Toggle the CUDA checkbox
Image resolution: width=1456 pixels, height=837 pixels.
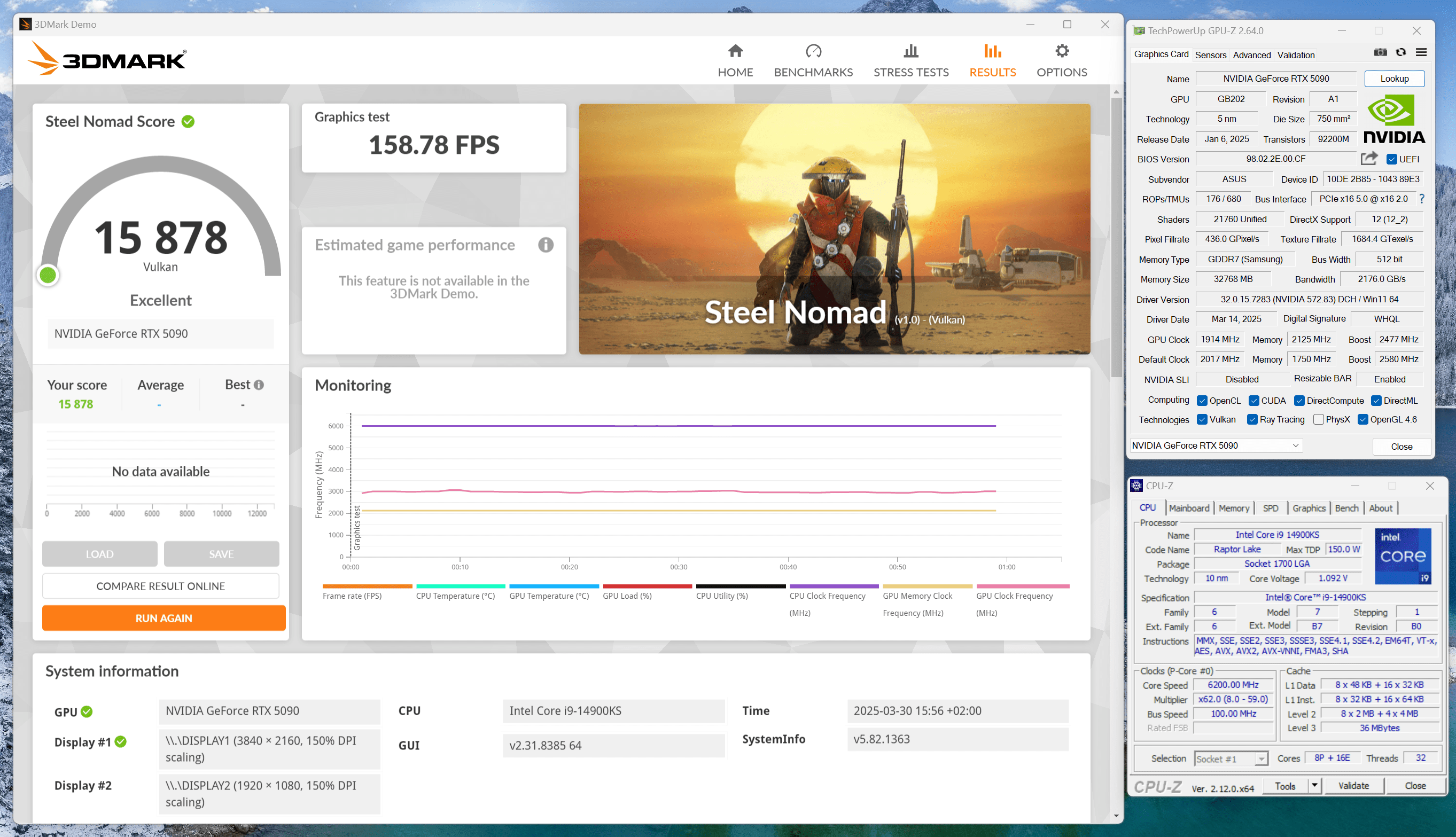[1253, 401]
